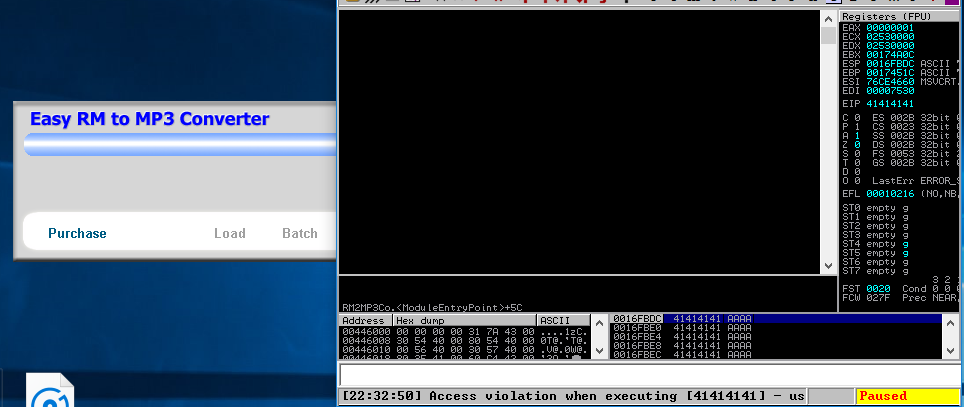Select the FCW value 027F
Viewport: 964px width, 407px height.
(x=878, y=298)
